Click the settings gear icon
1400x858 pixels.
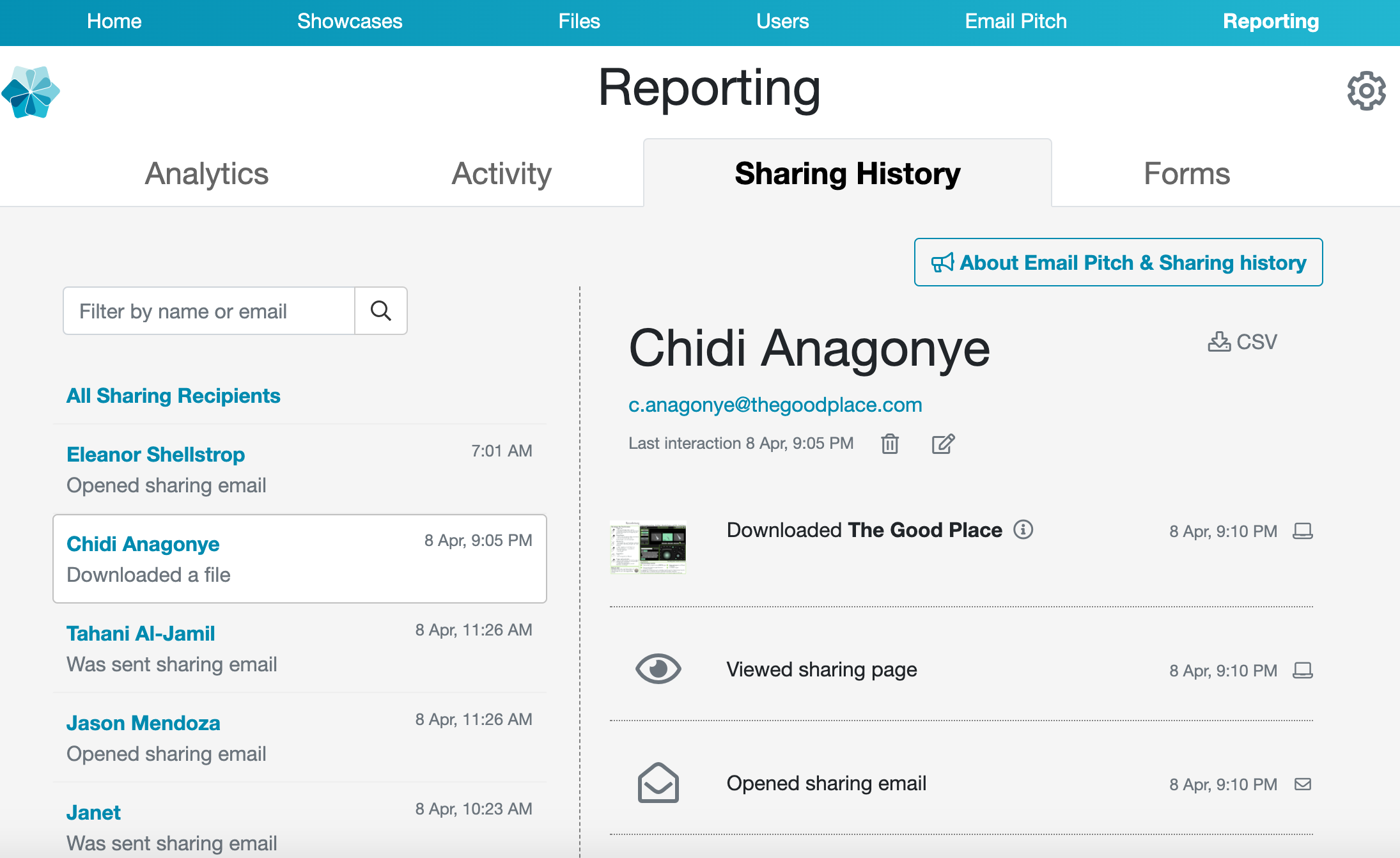[1366, 91]
